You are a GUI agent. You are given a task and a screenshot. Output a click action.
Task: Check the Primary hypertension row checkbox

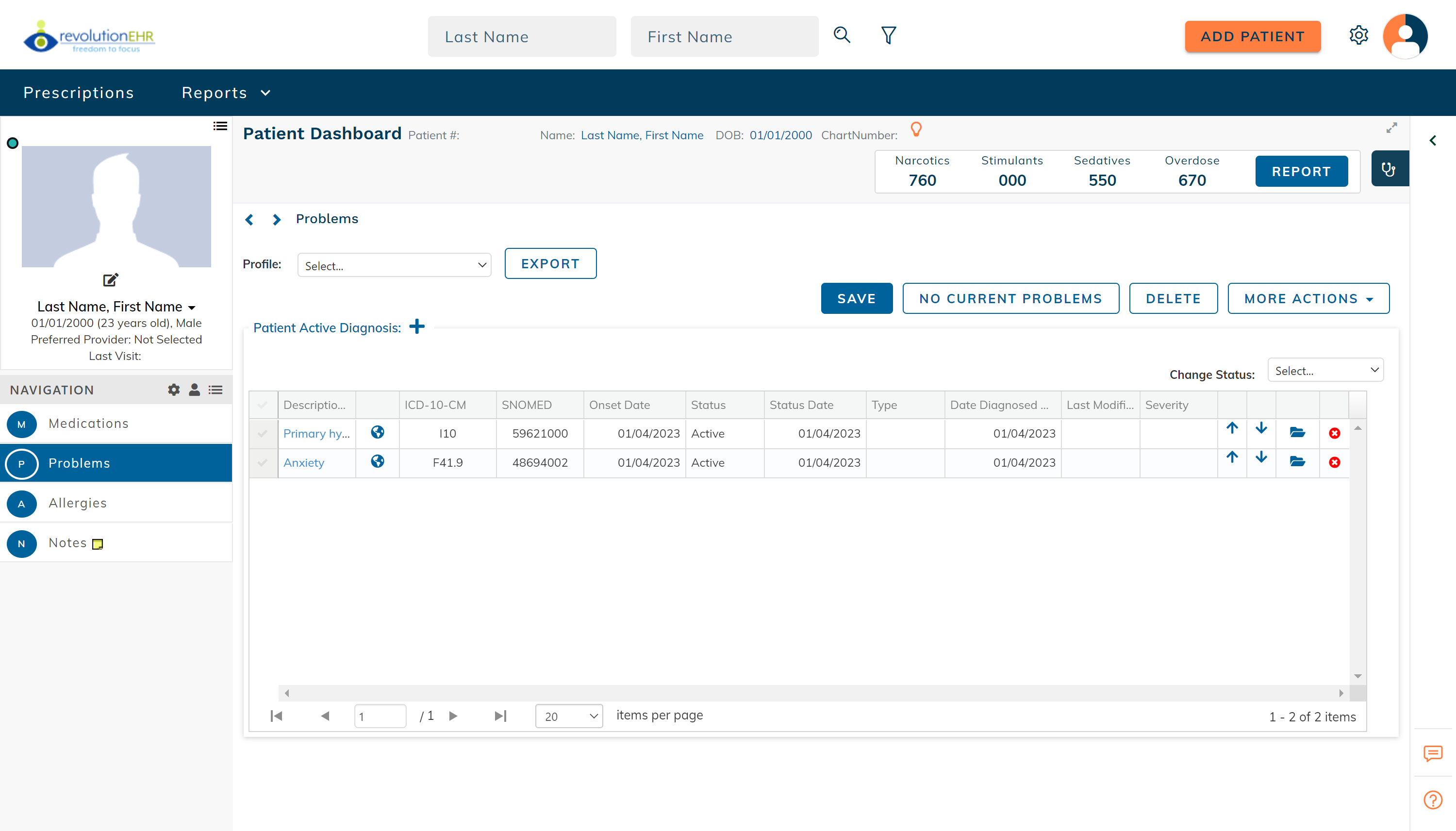263,433
